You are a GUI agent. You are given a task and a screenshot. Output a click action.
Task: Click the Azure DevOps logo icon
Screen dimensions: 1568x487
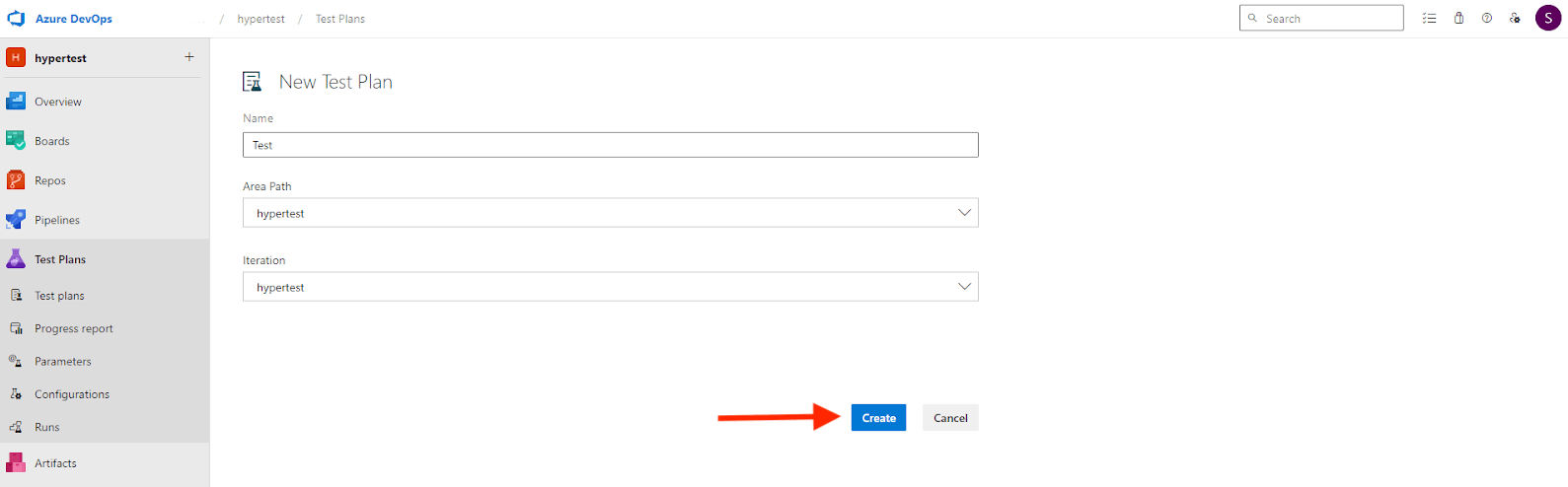tap(16, 19)
